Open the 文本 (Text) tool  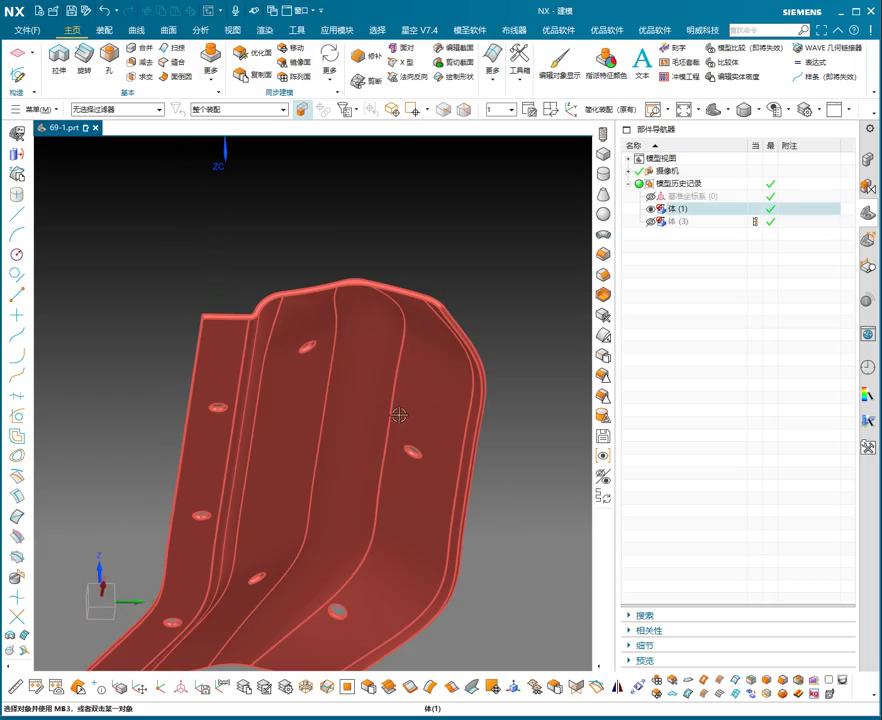coord(642,59)
